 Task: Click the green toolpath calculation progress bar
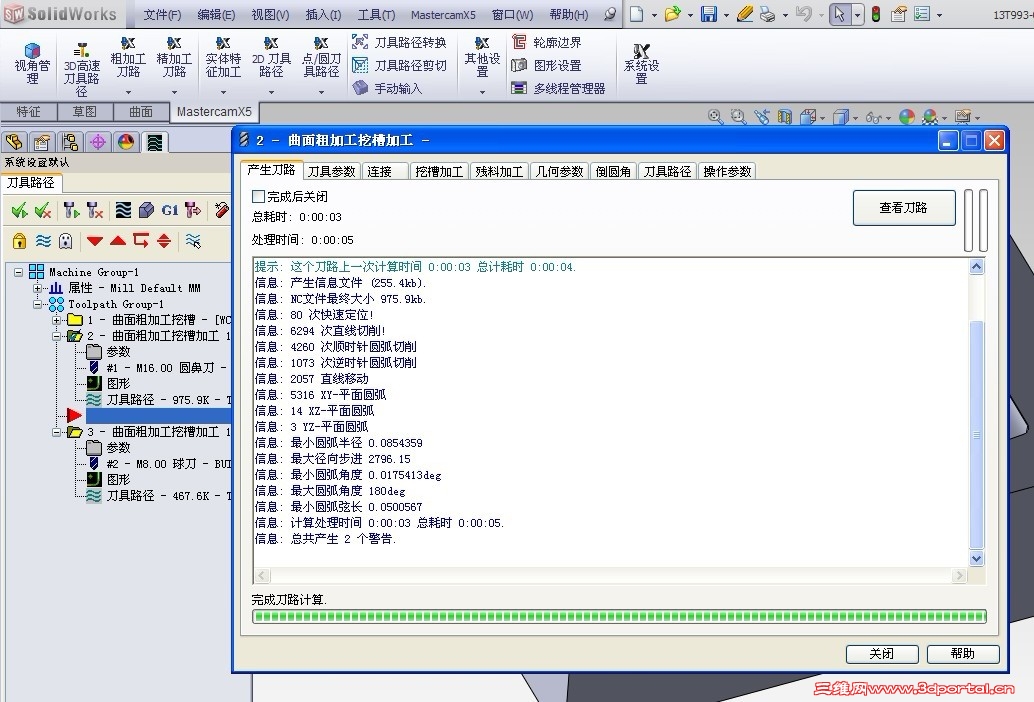[619, 616]
